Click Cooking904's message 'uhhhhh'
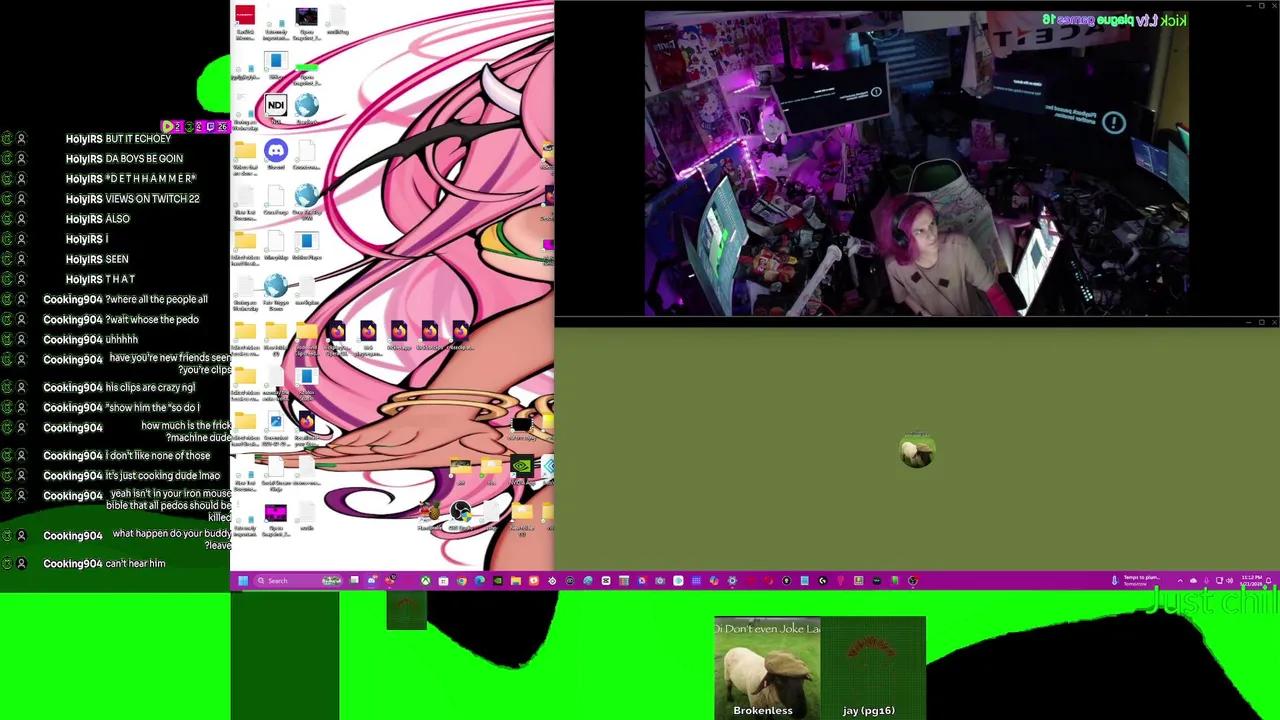The image size is (1280, 720). [x=121, y=340]
